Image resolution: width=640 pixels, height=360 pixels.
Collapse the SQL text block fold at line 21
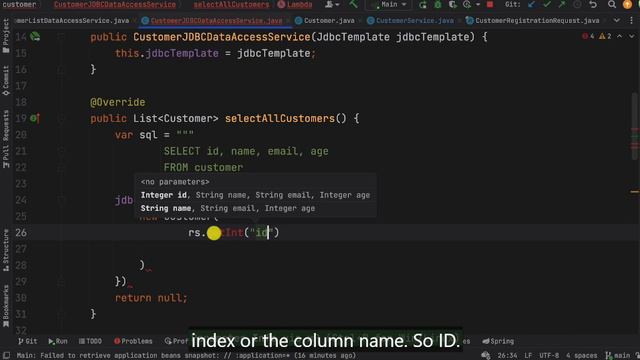pos(61,151)
